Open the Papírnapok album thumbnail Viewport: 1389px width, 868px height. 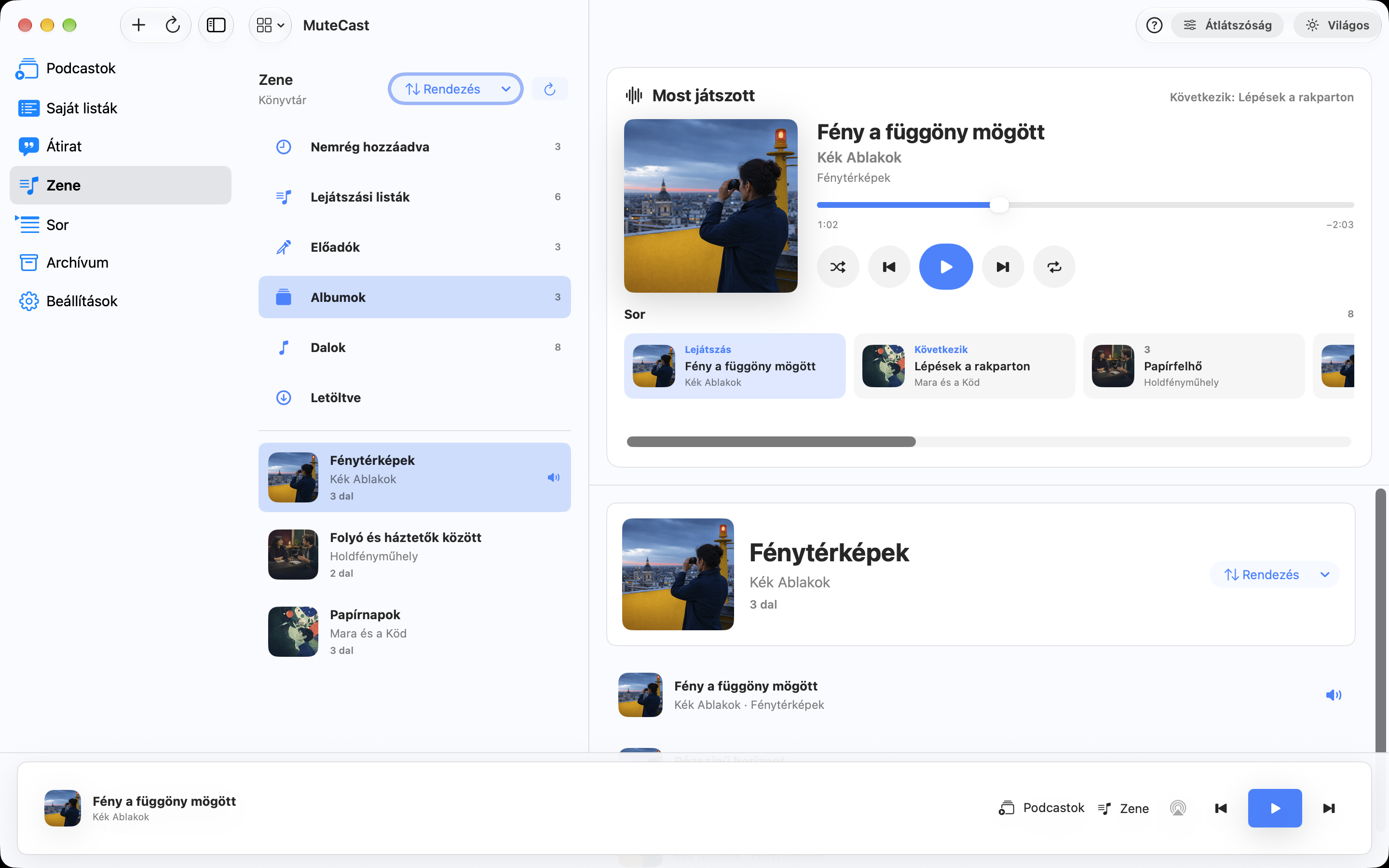pyautogui.click(x=293, y=632)
